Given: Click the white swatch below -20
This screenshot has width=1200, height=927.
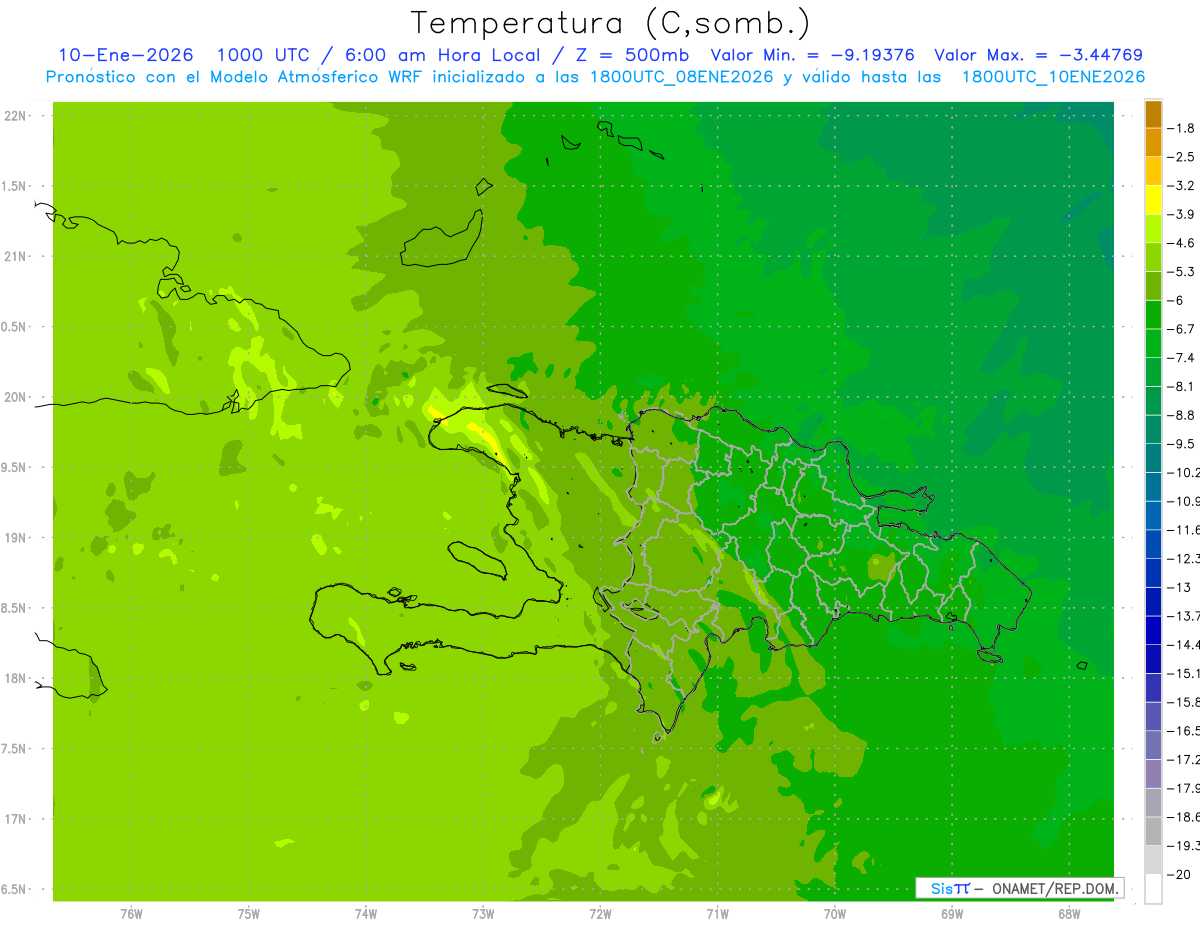Looking at the screenshot, I should [1153, 888].
